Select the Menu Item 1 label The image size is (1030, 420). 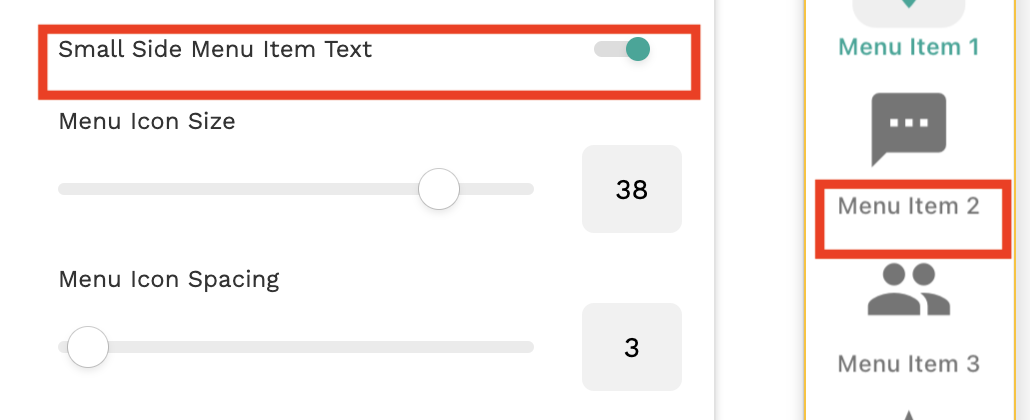coord(908,47)
